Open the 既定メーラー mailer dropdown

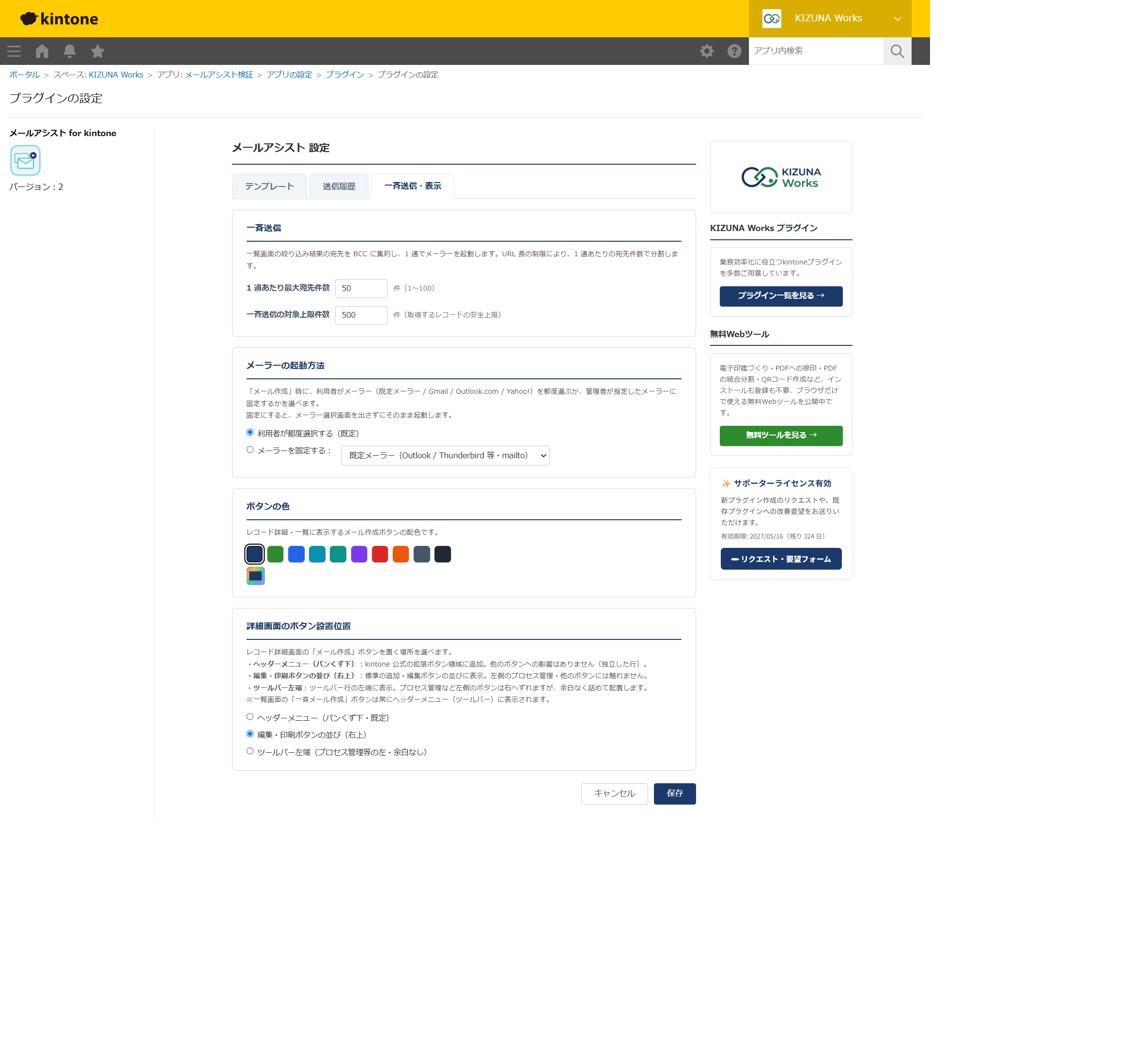tap(445, 455)
